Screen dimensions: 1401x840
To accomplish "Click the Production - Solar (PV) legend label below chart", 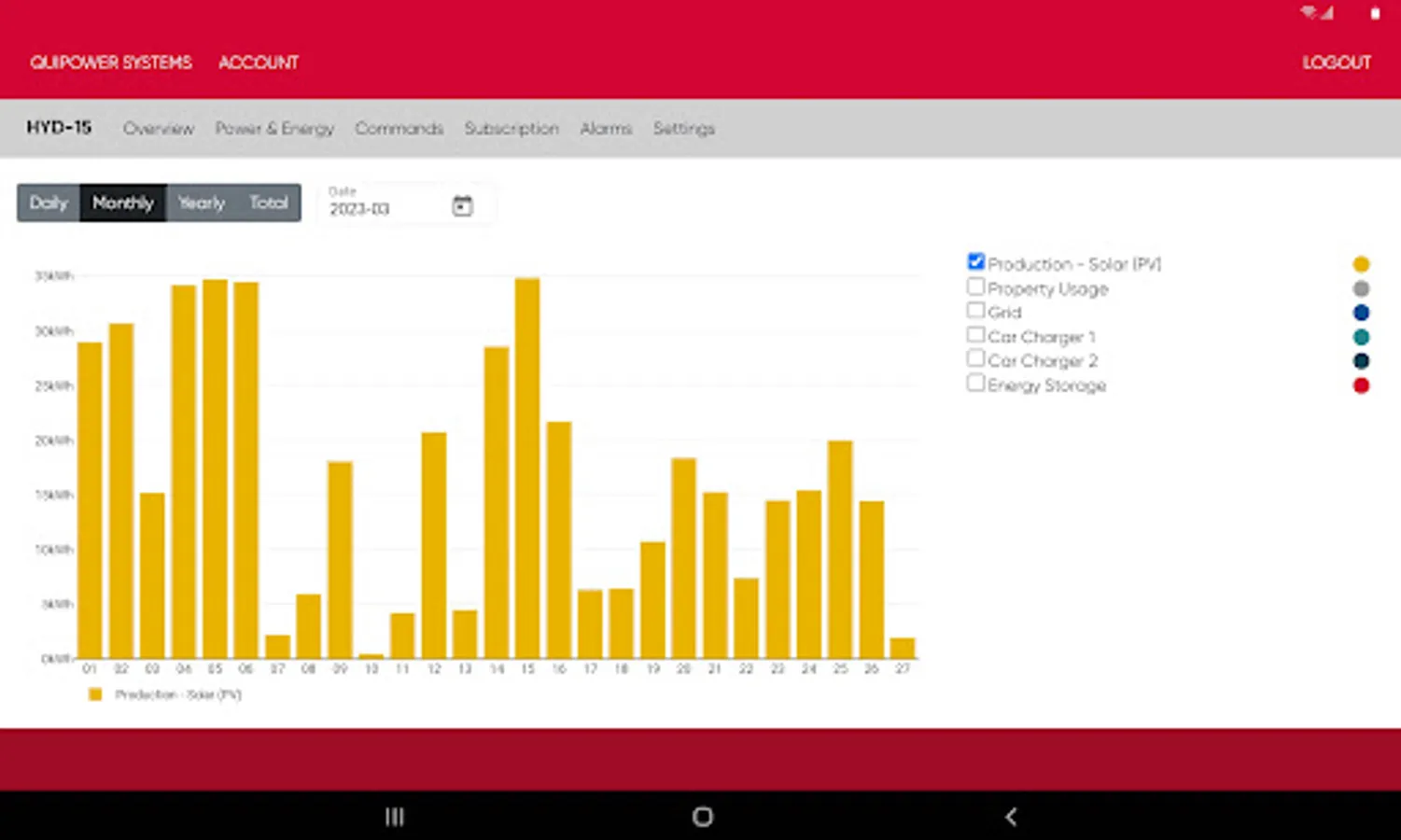I will (x=178, y=694).
